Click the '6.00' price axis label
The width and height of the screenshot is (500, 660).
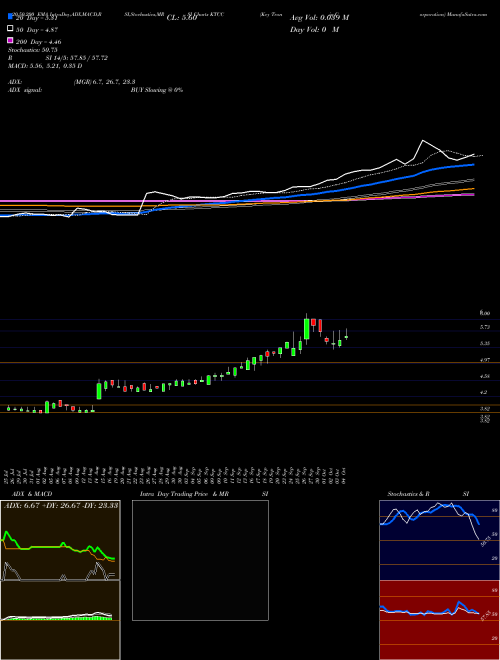click(x=484, y=313)
